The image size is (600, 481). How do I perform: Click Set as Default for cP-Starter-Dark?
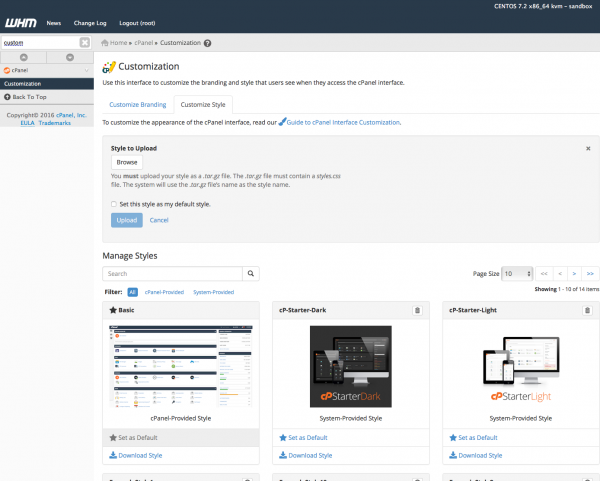308,437
